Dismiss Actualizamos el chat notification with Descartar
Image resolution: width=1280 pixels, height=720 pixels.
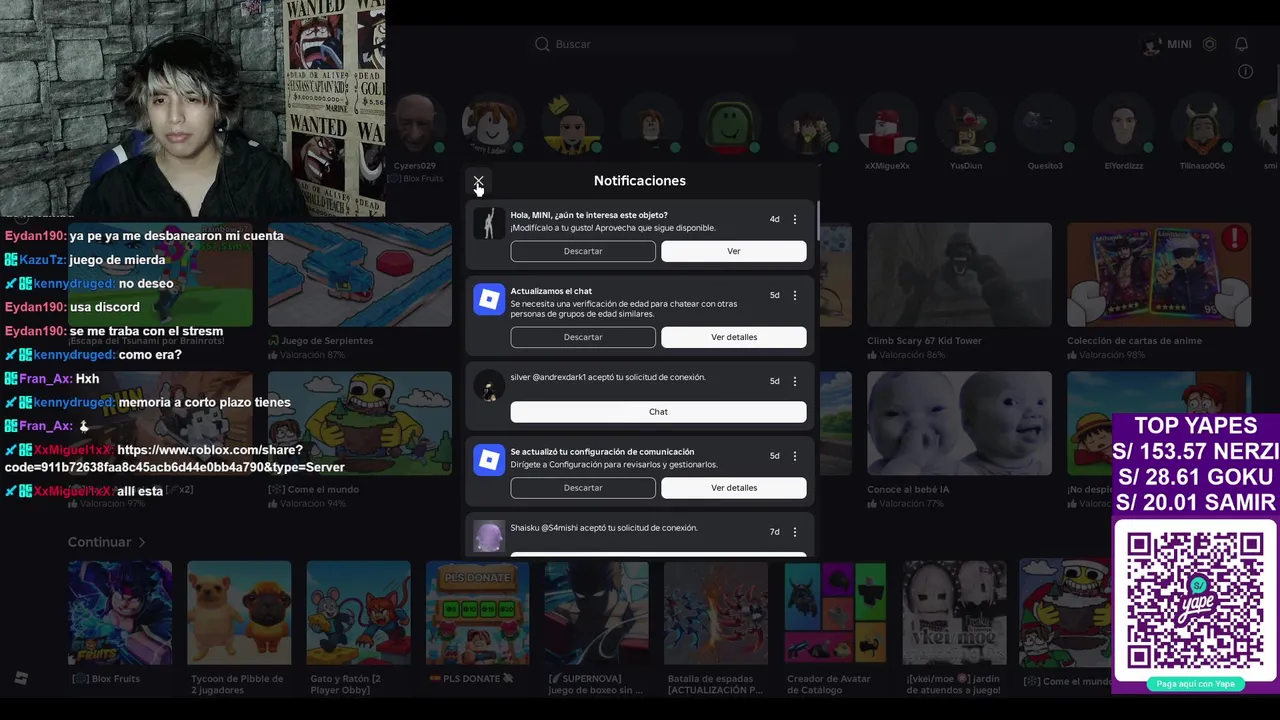(x=583, y=337)
